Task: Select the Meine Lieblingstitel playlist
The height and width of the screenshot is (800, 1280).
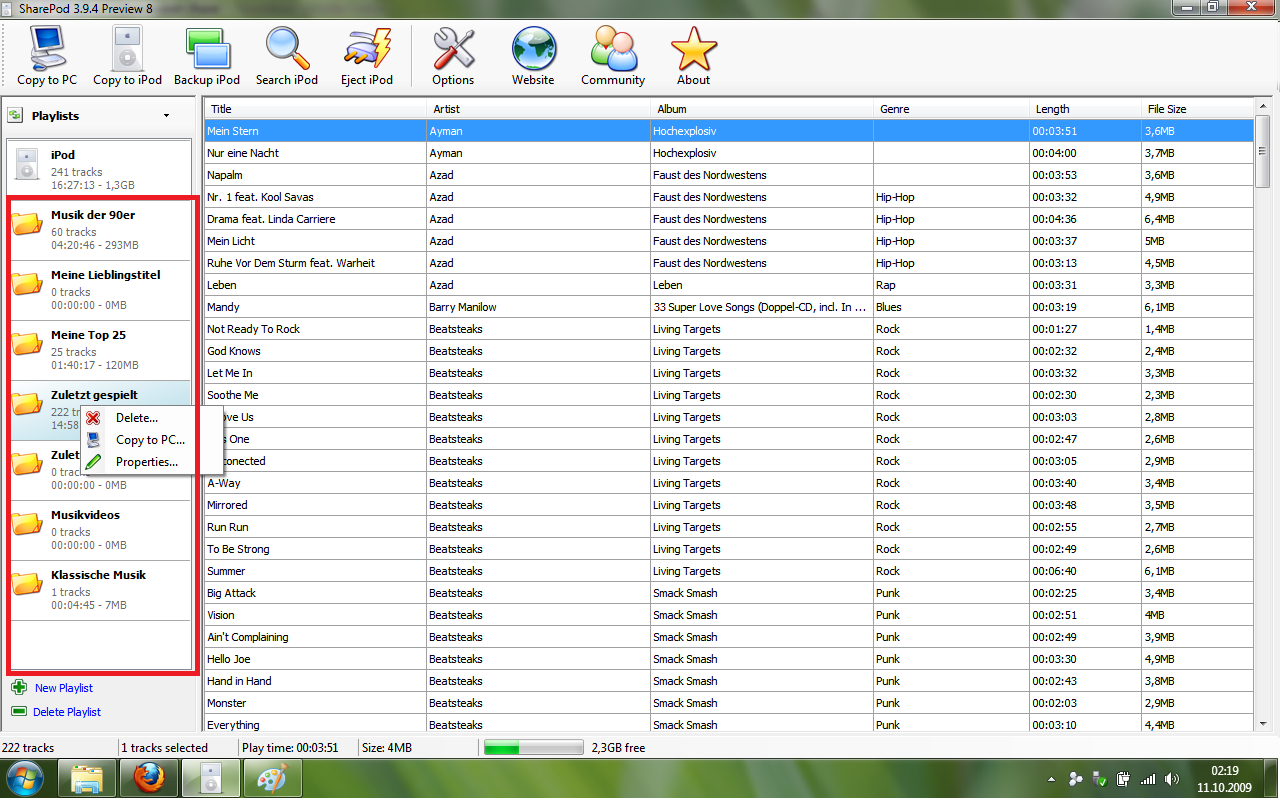Action: click(x=99, y=290)
